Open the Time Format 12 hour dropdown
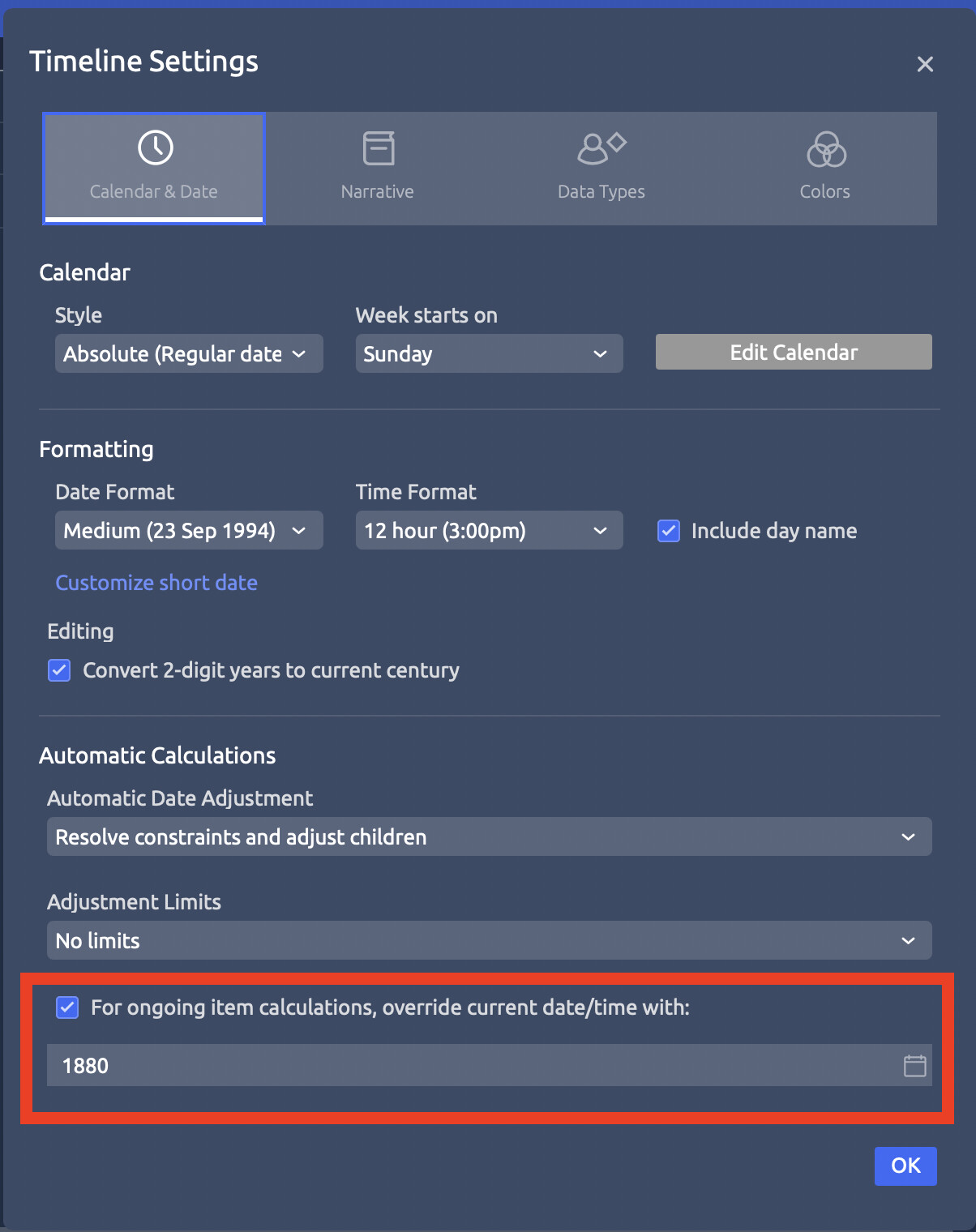Image resolution: width=976 pixels, height=1232 pixels. (489, 530)
